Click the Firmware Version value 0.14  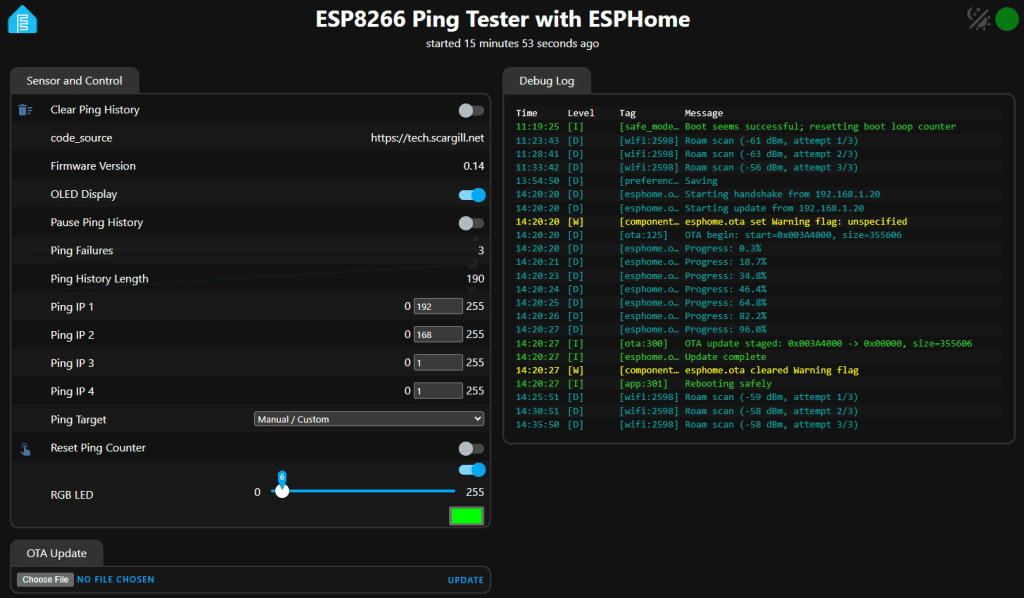click(x=473, y=166)
